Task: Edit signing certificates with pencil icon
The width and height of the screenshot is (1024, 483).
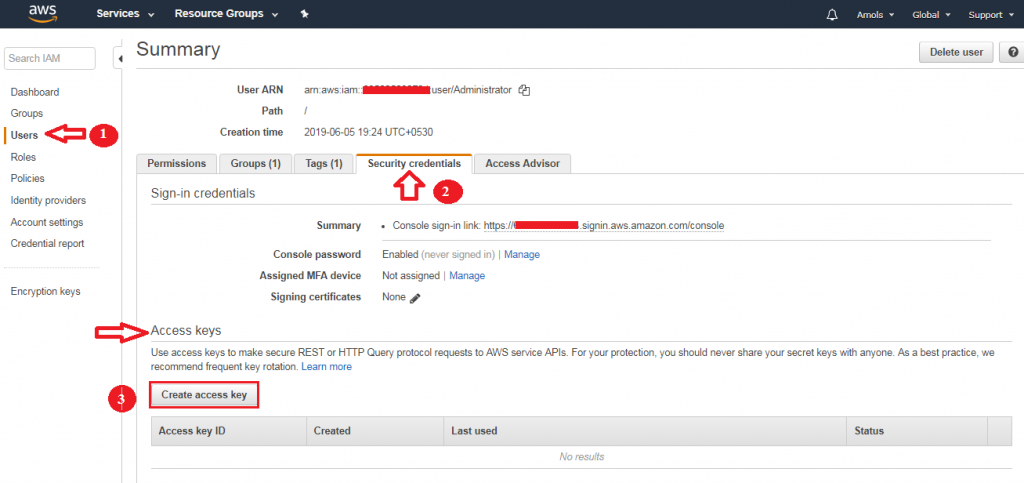Action: [x=415, y=298]
